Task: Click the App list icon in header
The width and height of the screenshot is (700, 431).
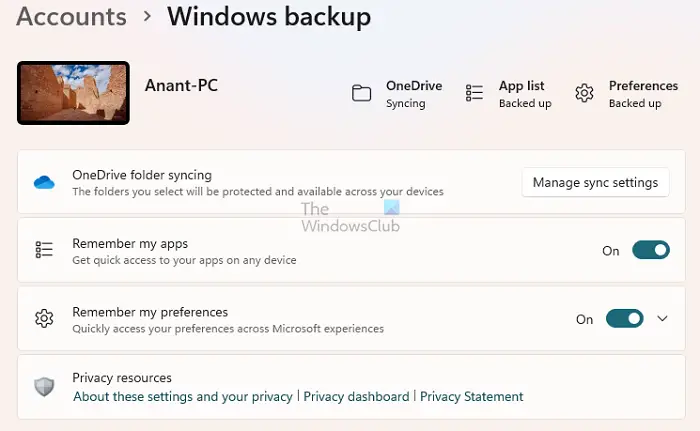Action: point(475,94)
